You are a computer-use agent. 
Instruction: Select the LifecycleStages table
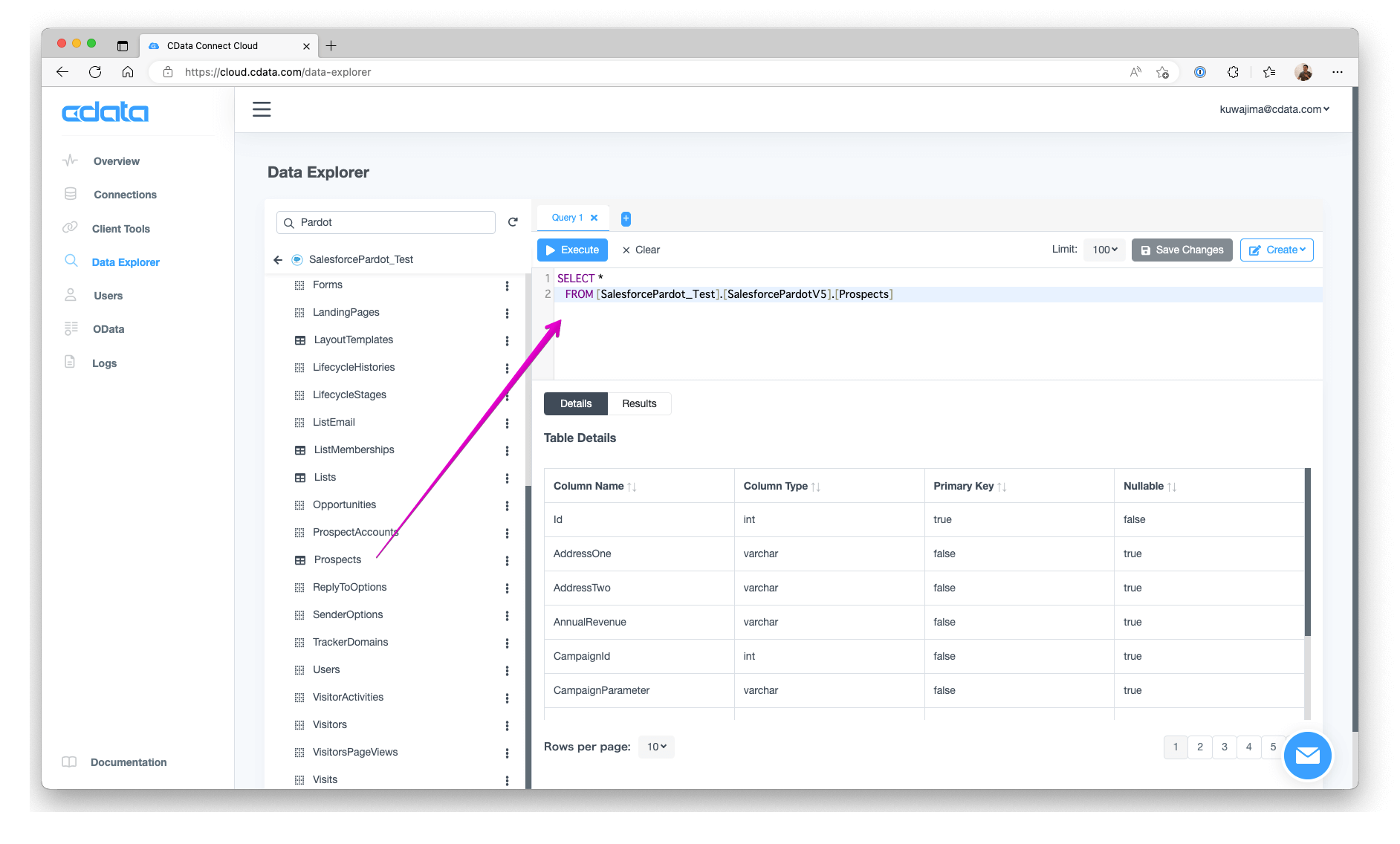[x=349, y=395]
